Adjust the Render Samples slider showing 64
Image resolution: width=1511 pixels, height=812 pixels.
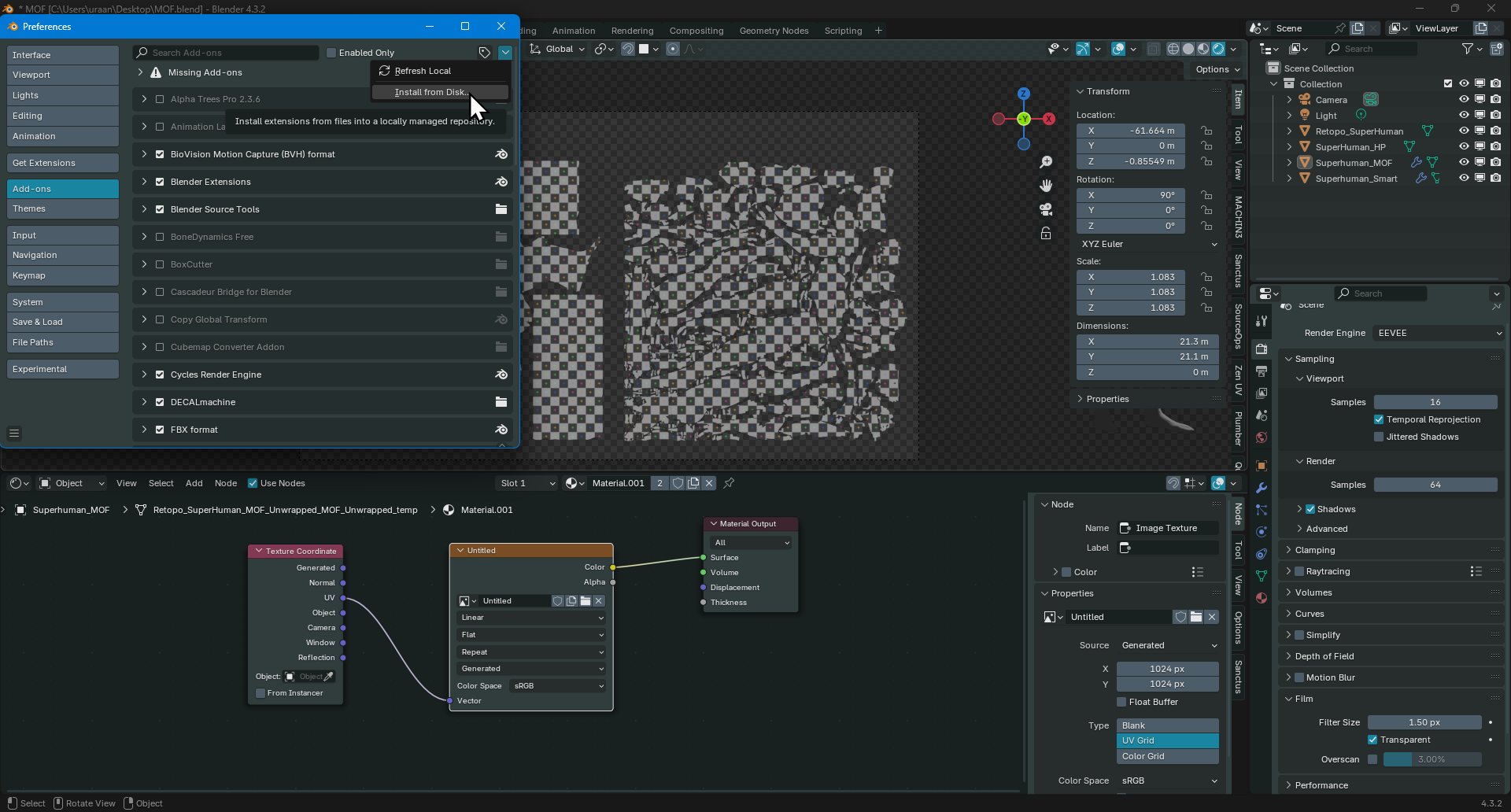(1435, 485)
